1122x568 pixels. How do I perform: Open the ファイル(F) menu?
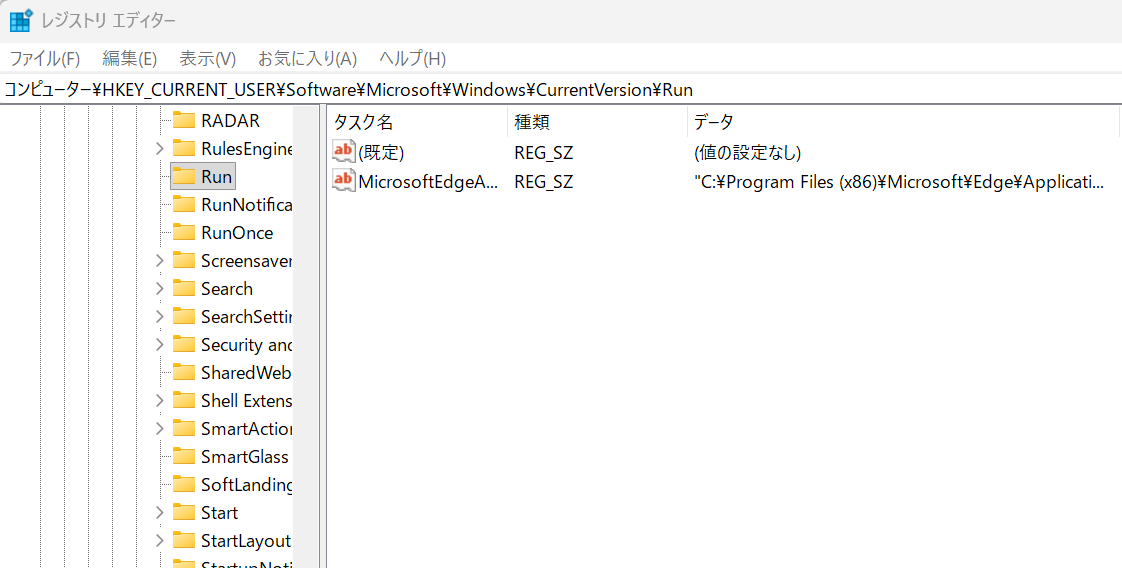coord(44,59)
